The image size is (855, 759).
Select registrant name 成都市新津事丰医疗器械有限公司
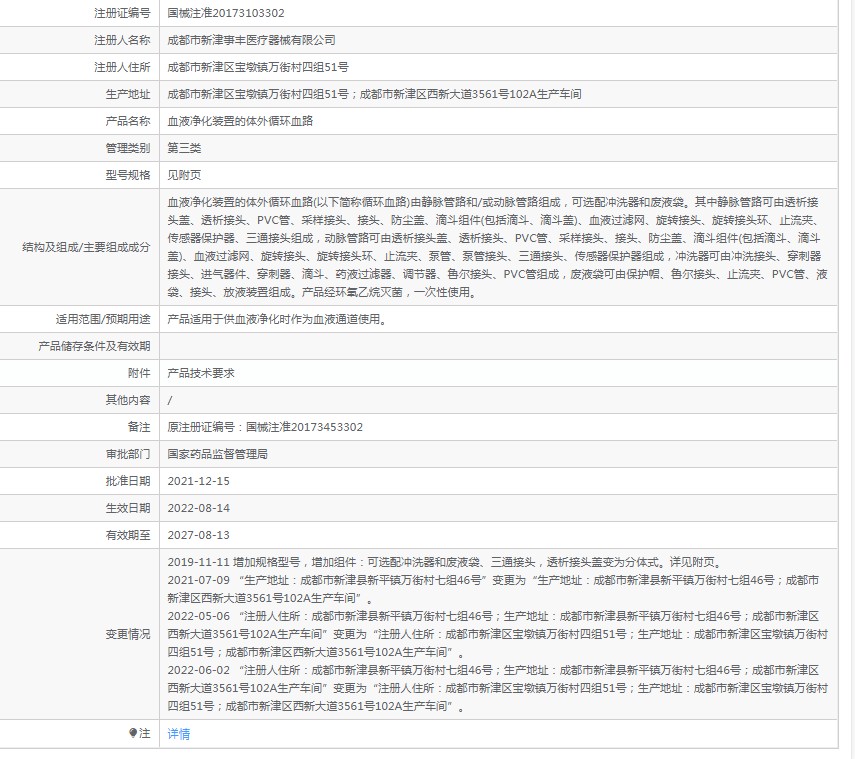pos(251,40)
